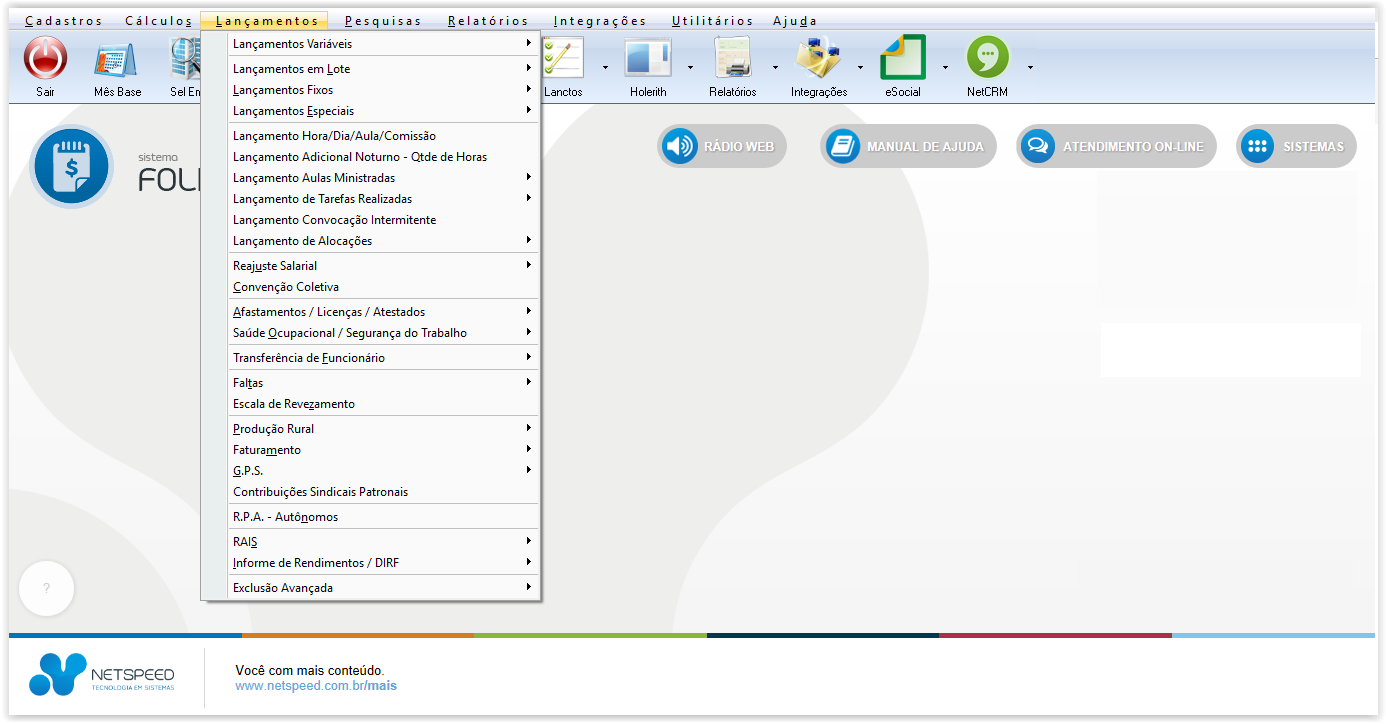The height and width of the screenshot is (724, 1386).
Task: Expand the Faltas submenu
Action: [x=384, y=383]
